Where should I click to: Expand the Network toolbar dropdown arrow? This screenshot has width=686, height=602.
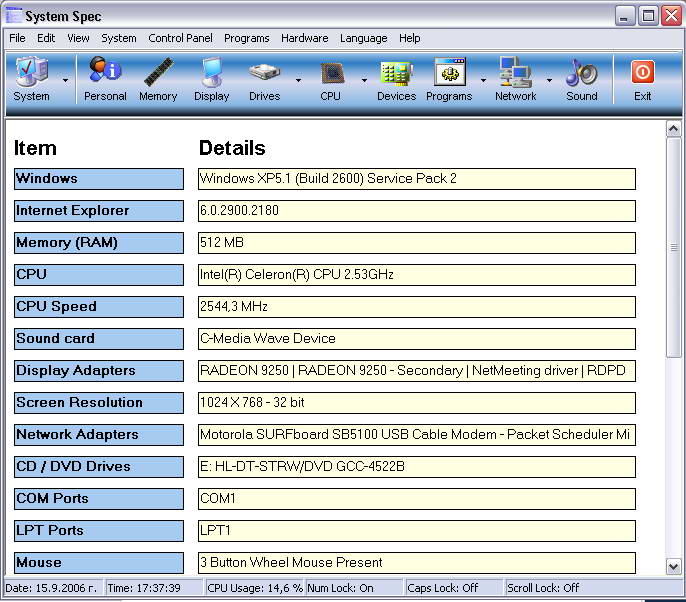coord(549,80)
